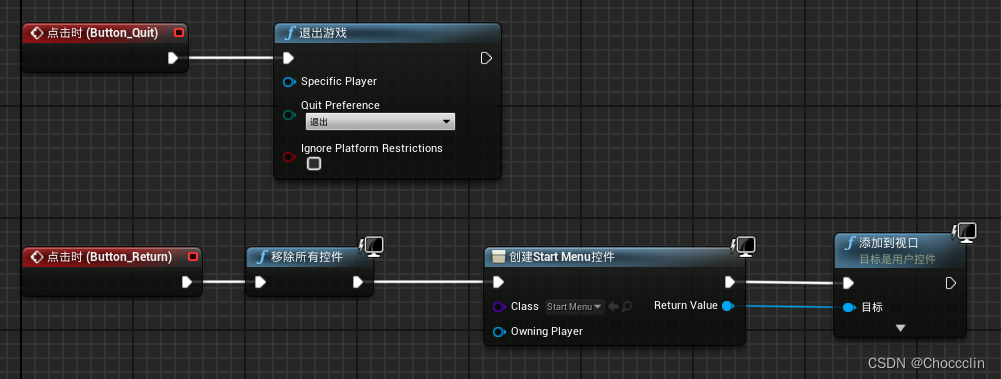This screenshot has height=379, width=1001.
Task: Click client-only monitor icon on 移除所有控件
Action: click(373, 246)
